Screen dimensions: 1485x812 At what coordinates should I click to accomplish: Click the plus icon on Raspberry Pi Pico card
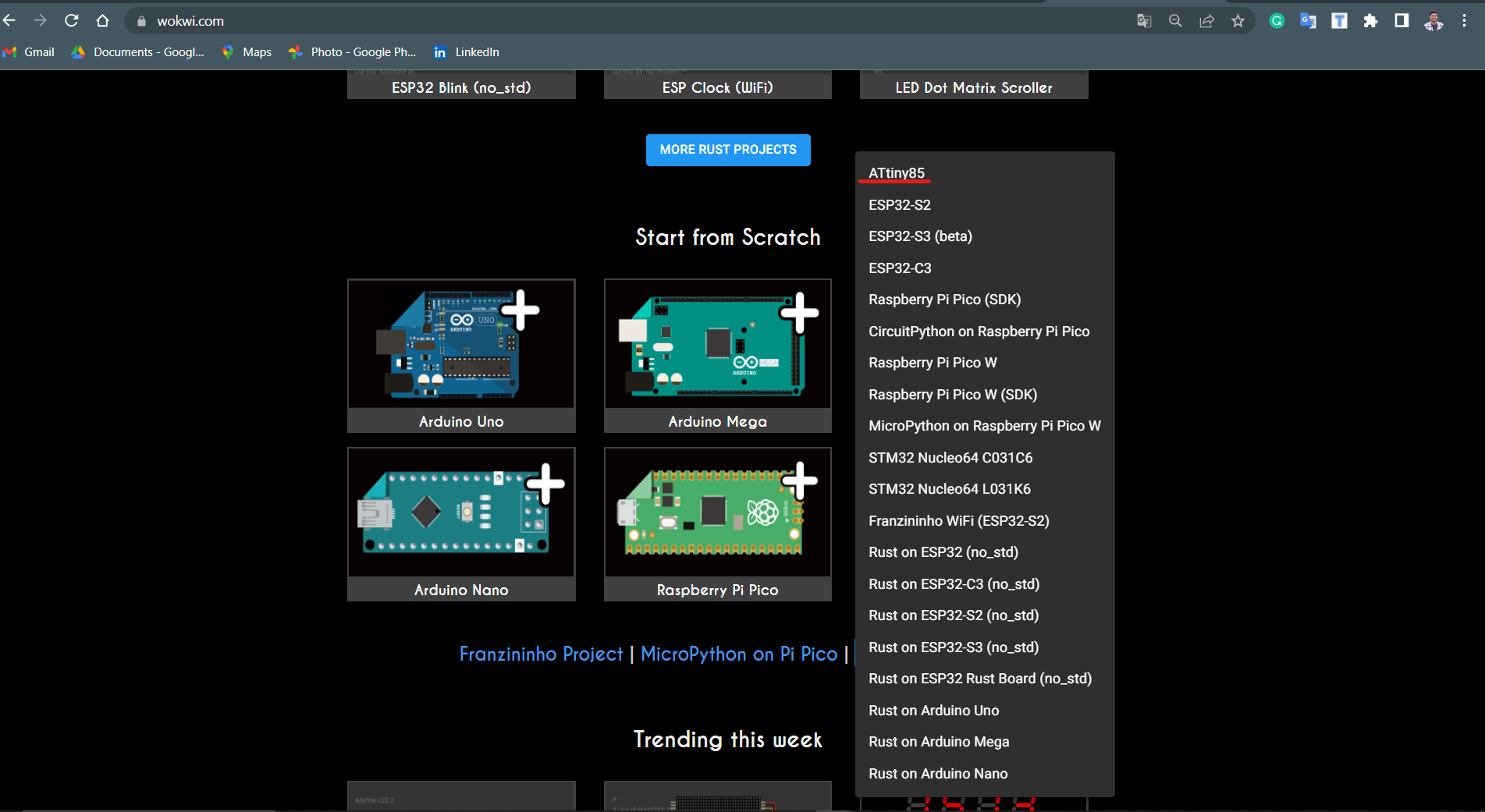[x=798, y=481]
